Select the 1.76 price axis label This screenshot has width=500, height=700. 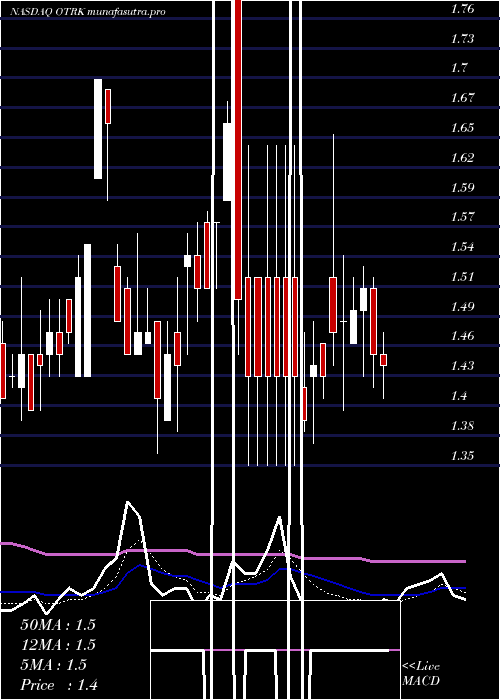462,9
